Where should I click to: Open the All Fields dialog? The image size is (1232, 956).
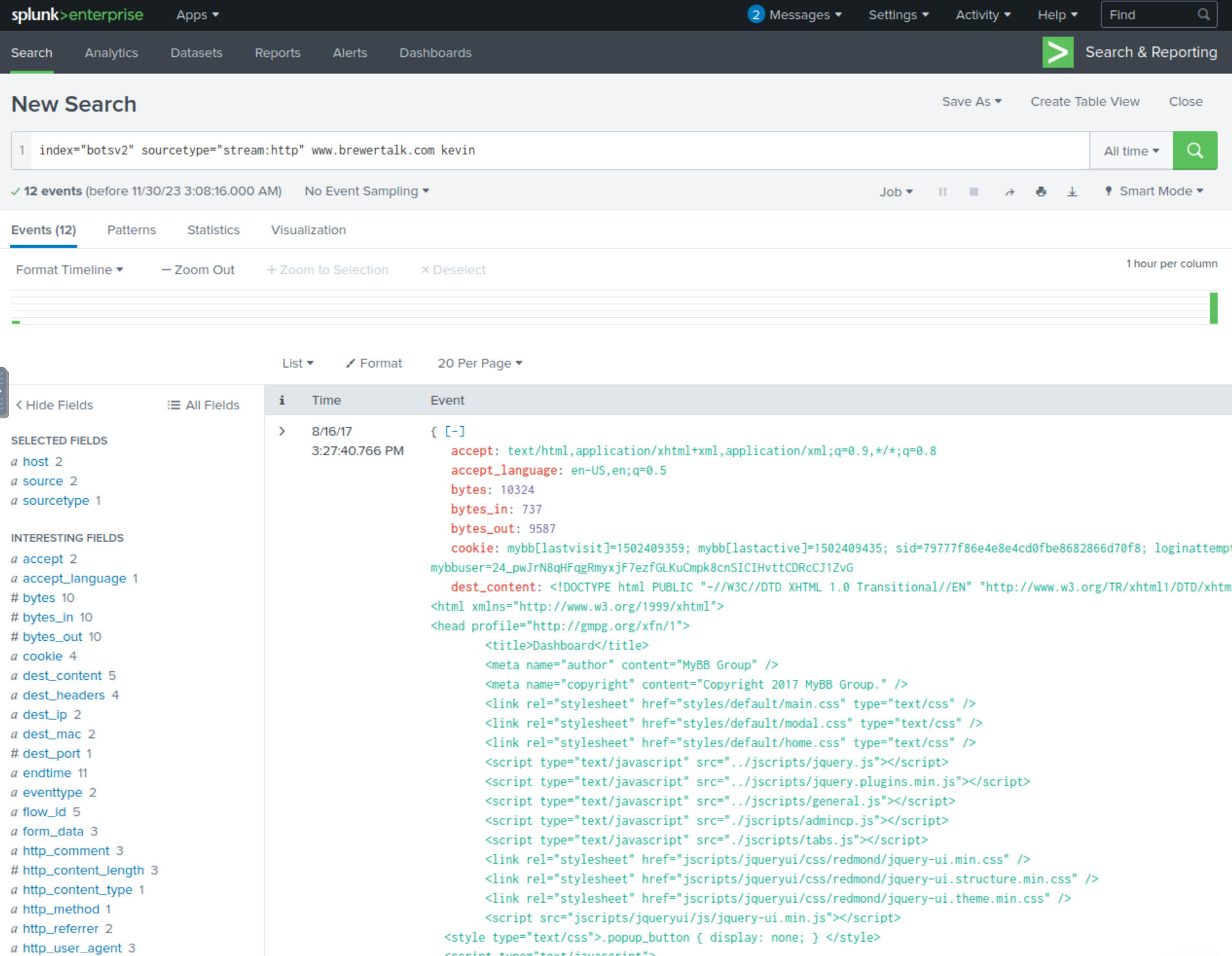tap(203, 405)
